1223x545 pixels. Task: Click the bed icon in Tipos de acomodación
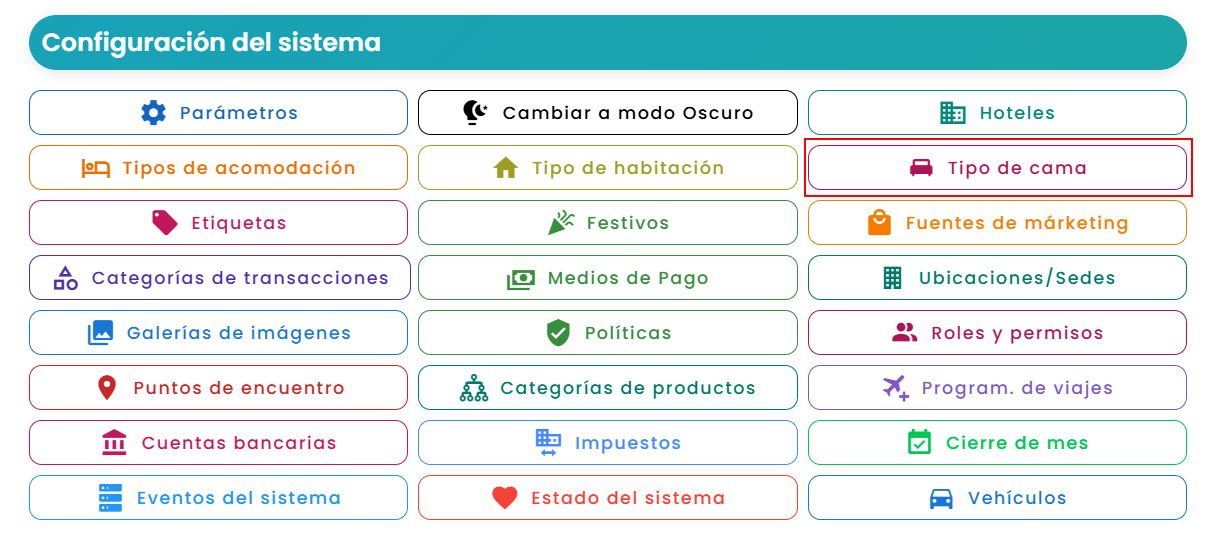(96, 168)
